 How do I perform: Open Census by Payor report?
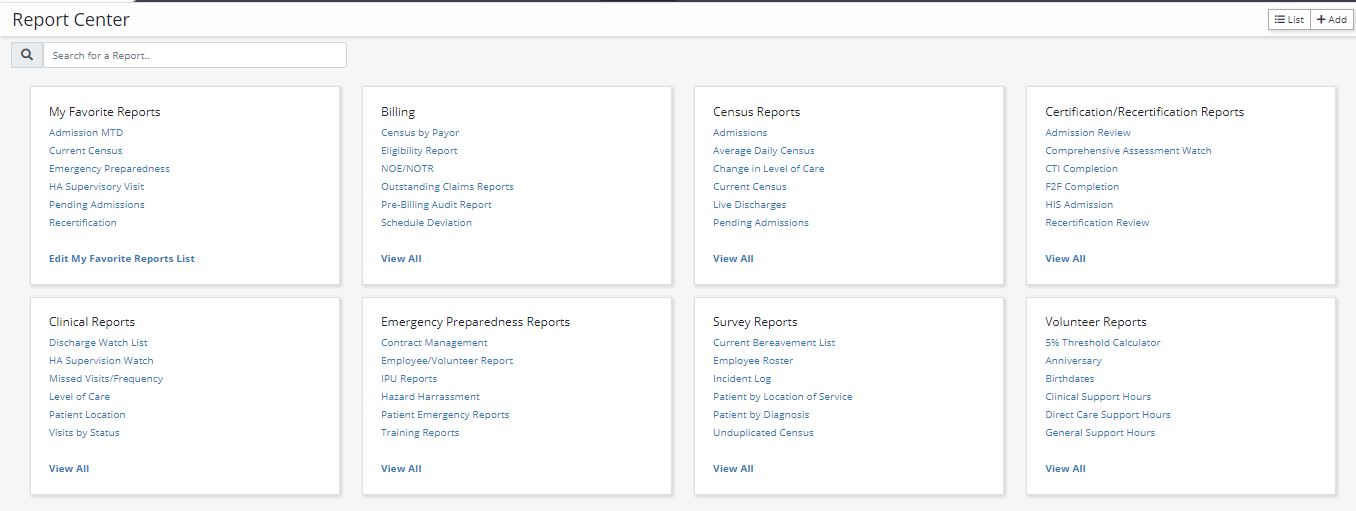pyautogui.click(x=420, y=133)
